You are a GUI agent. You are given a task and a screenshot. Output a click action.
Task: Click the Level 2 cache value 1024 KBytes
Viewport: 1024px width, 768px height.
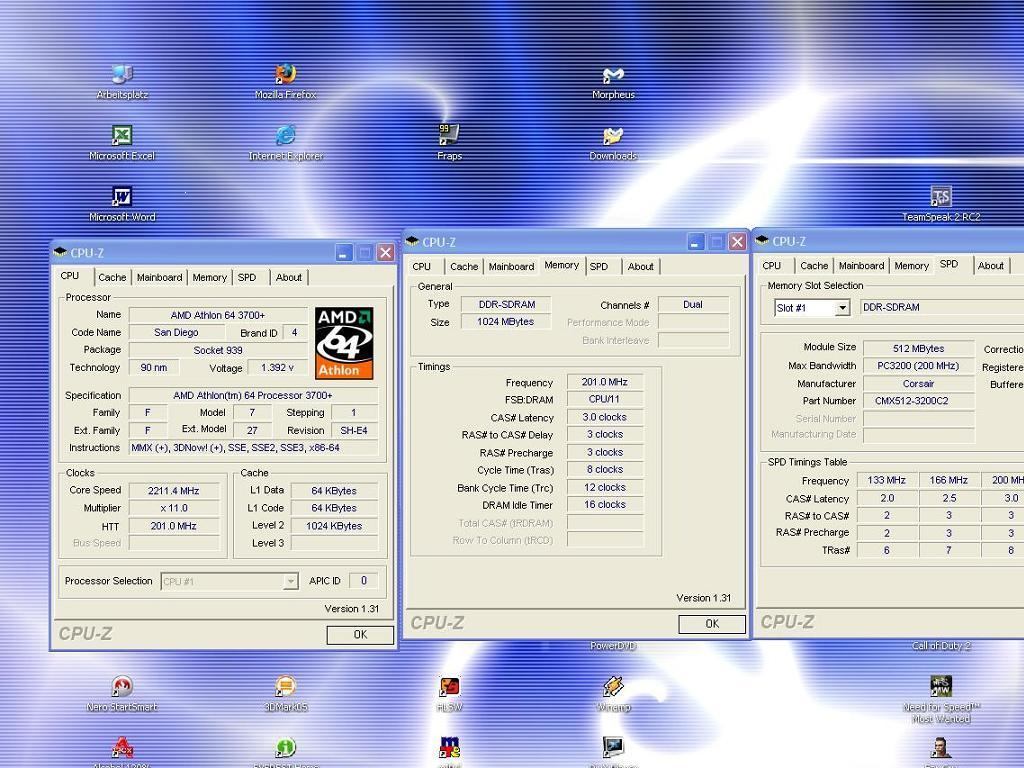pyautogui.click(x=334, y=526)
